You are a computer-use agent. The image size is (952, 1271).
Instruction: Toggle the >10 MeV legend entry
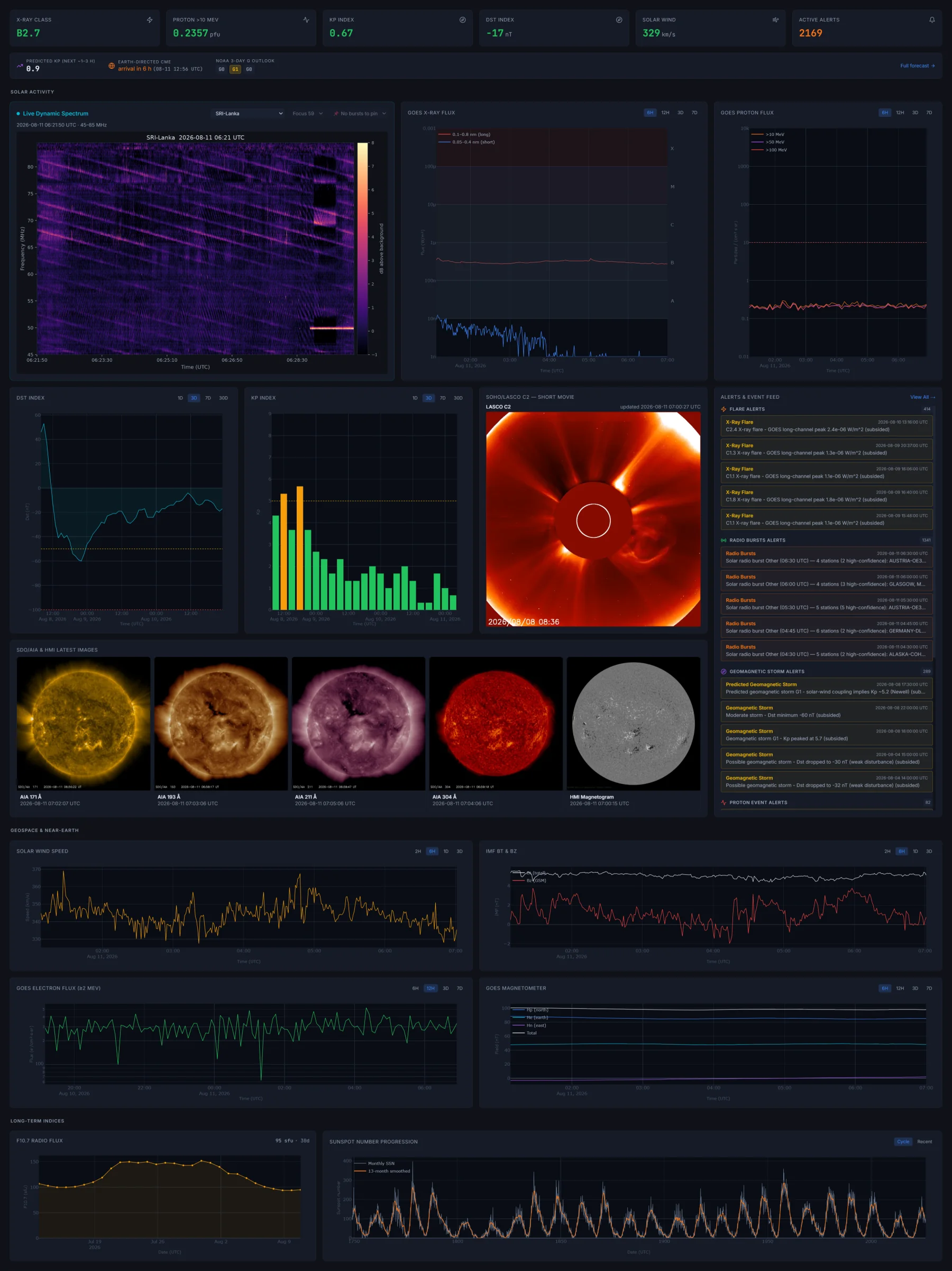pos(768,134)
